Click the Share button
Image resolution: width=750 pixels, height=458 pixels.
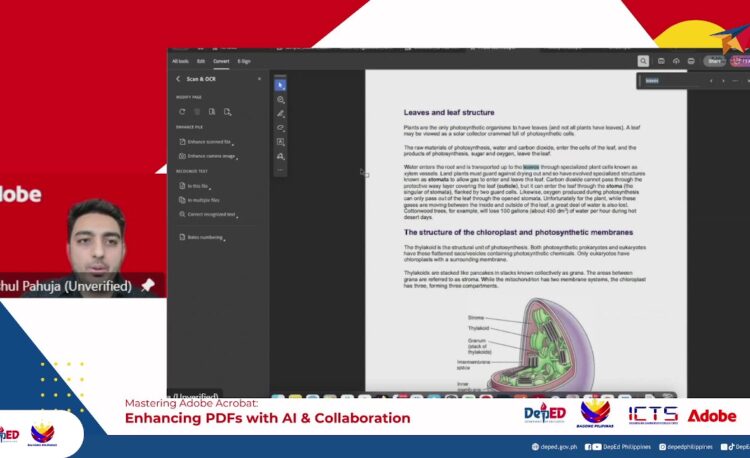click(x=714, y=61)
